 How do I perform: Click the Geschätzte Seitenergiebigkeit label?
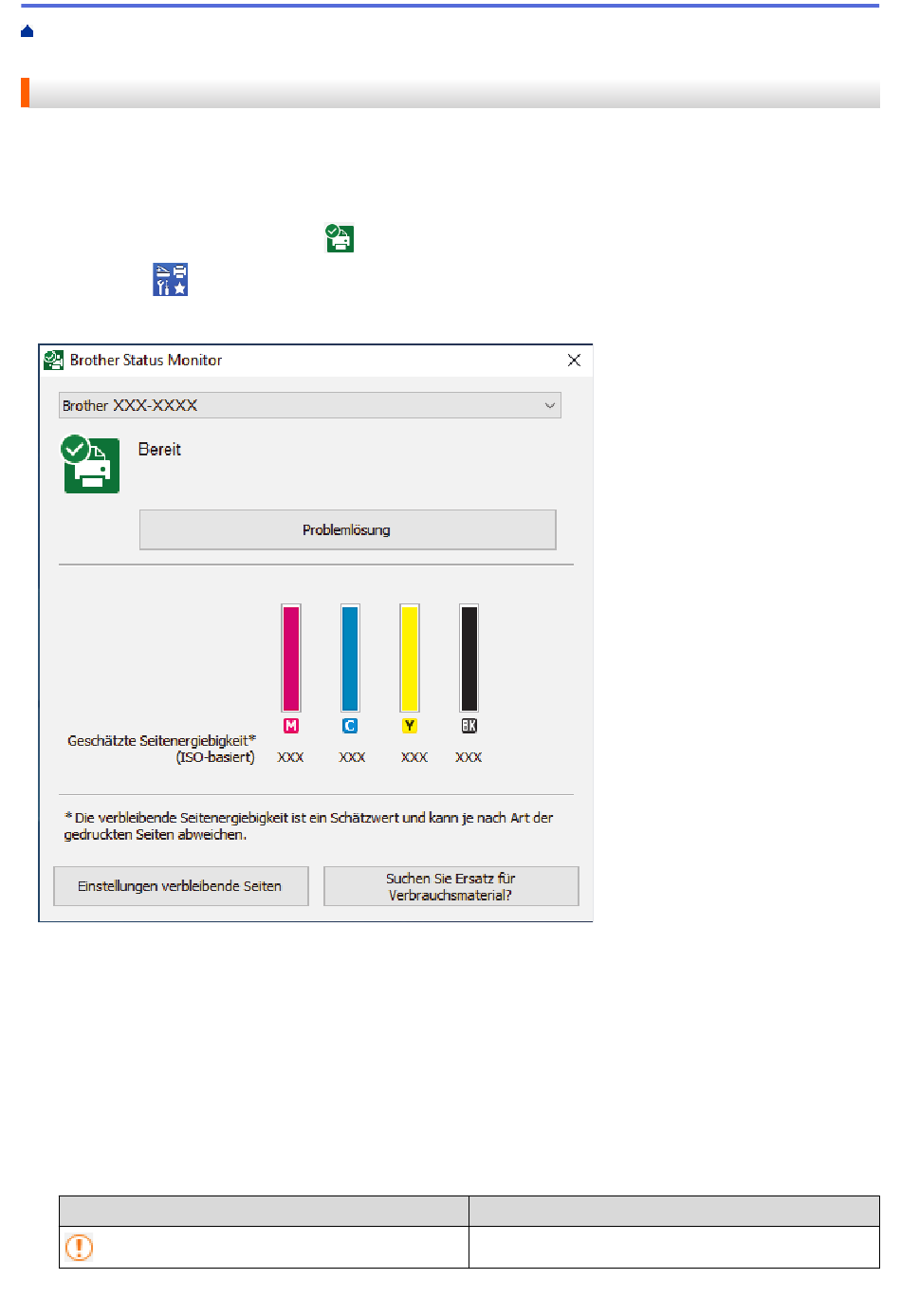(x=161, y=749)
